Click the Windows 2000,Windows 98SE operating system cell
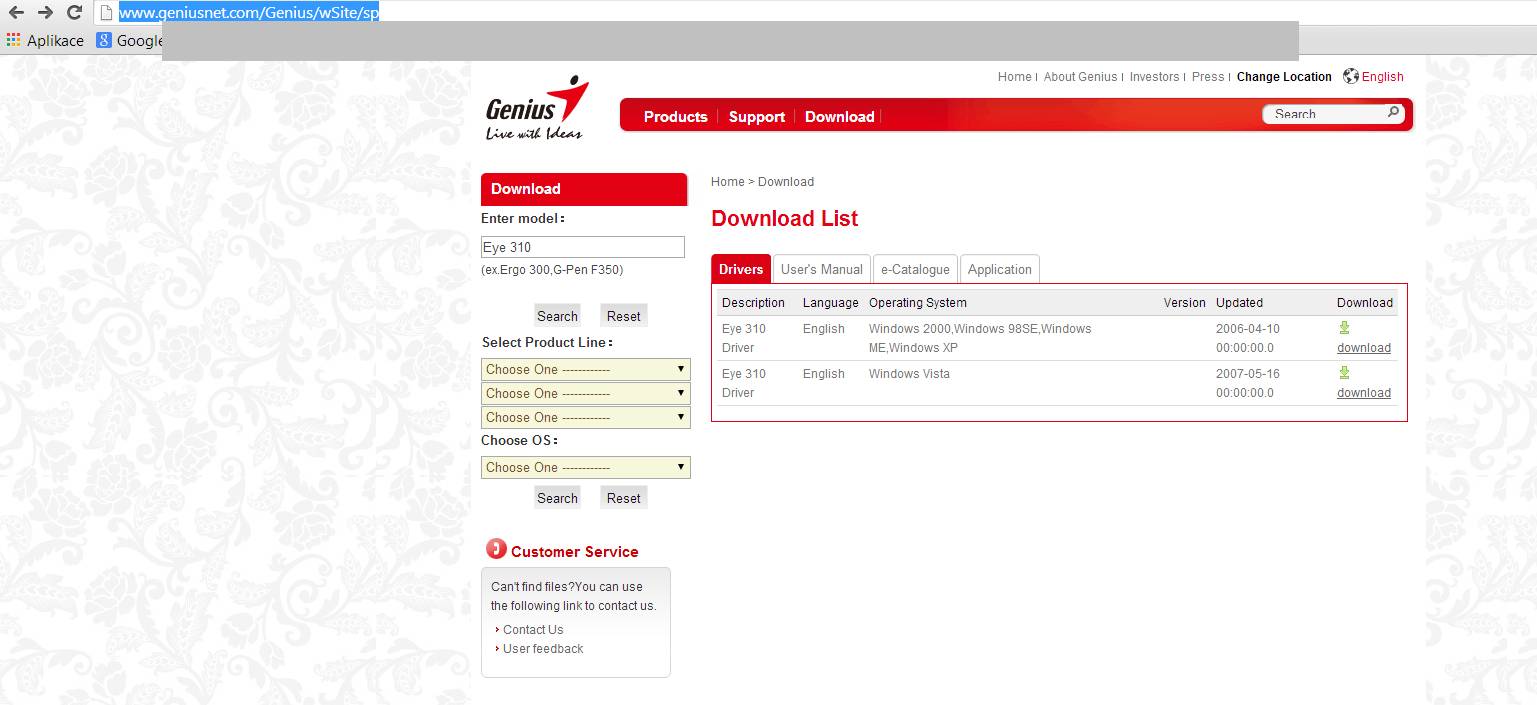The height and width of the screenshot is (705, 1537). pos(980,338)
